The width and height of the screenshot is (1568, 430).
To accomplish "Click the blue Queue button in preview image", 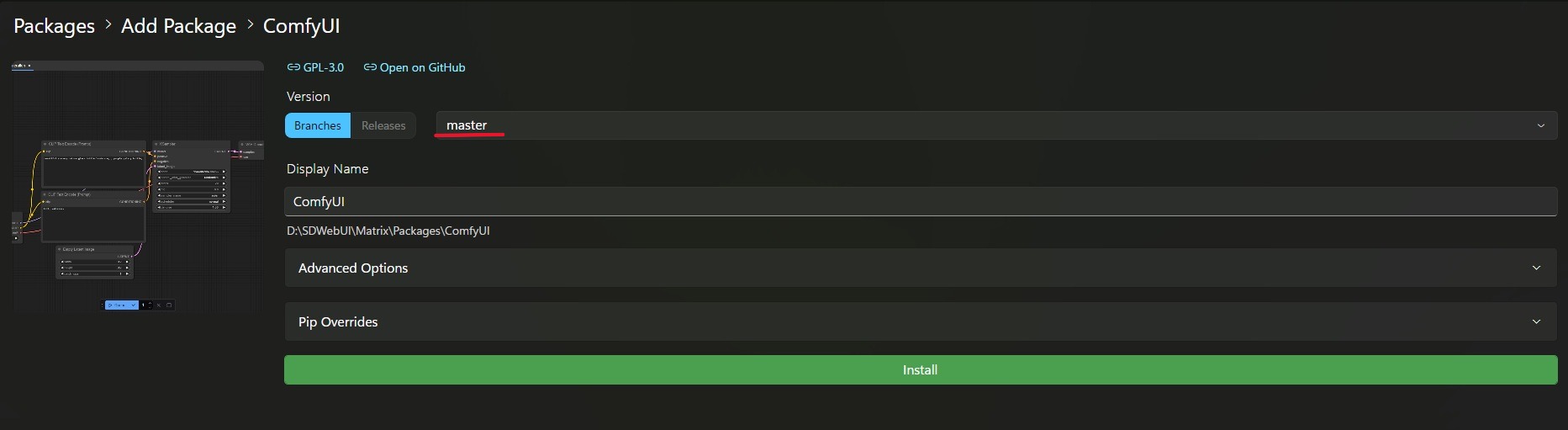I will [x=121, y=305].
